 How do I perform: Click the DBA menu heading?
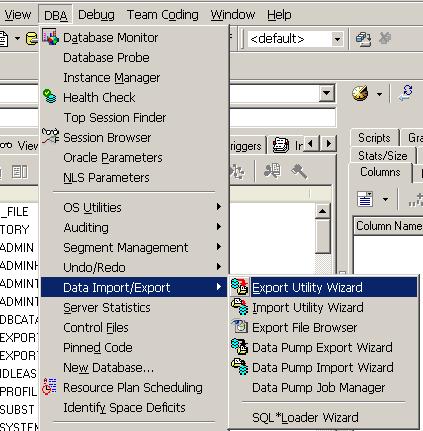[55, 15]
